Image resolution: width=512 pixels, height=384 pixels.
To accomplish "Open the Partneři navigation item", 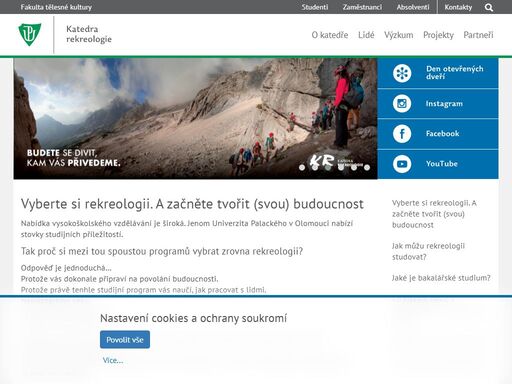I will (478, 35).
